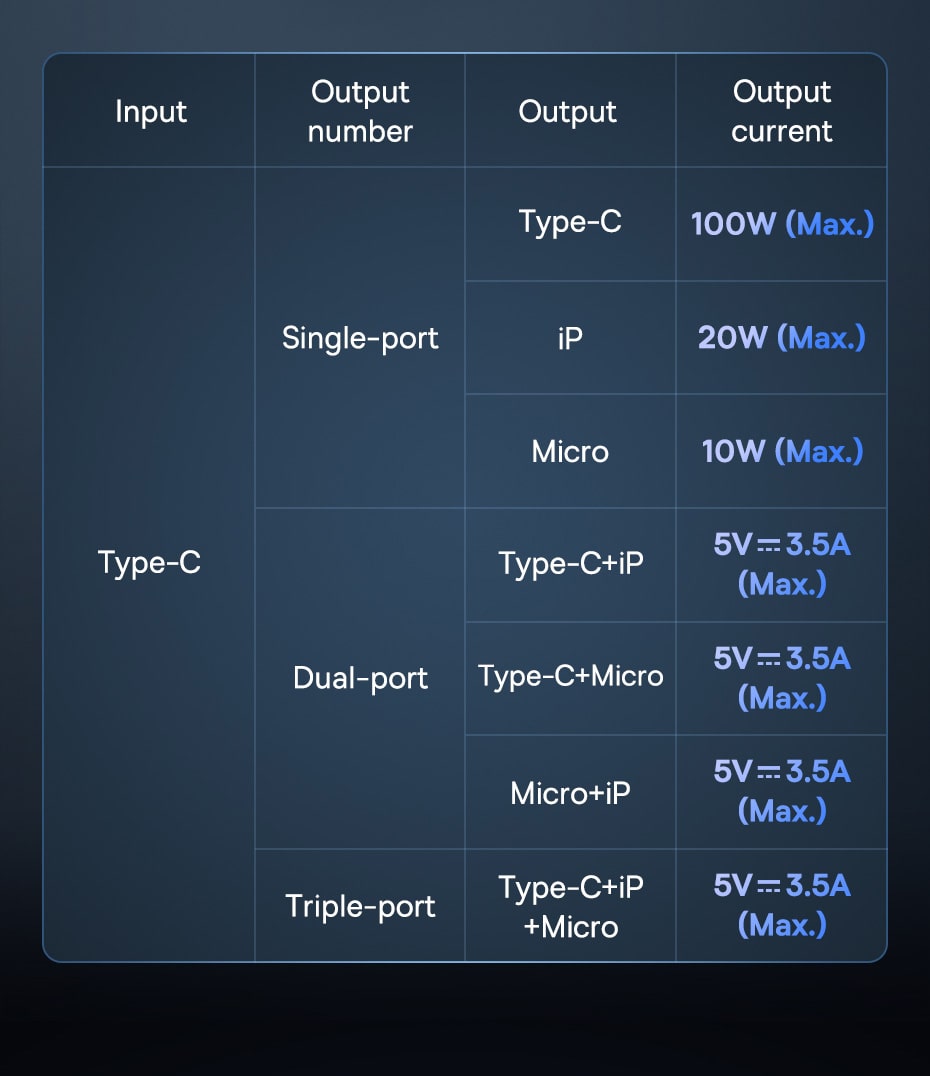
Task: Click the "iP" output cell
Action: [570, 338]
